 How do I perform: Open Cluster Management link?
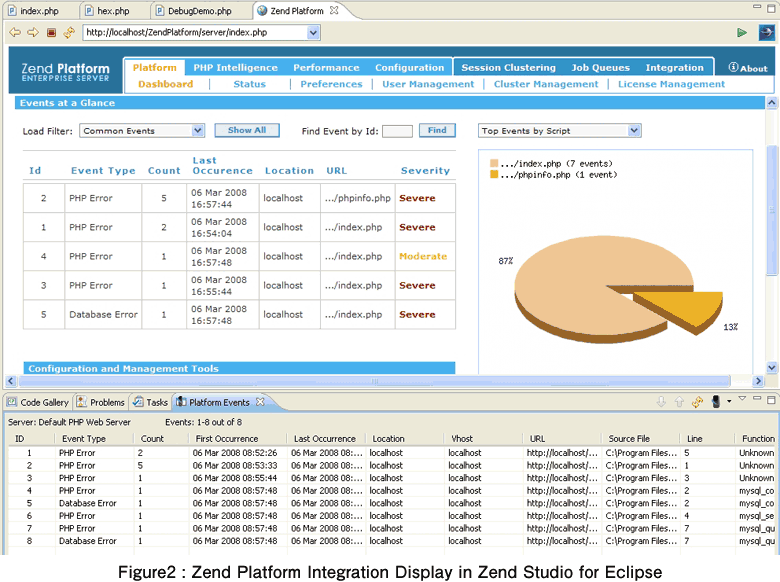tap(546, 84)
